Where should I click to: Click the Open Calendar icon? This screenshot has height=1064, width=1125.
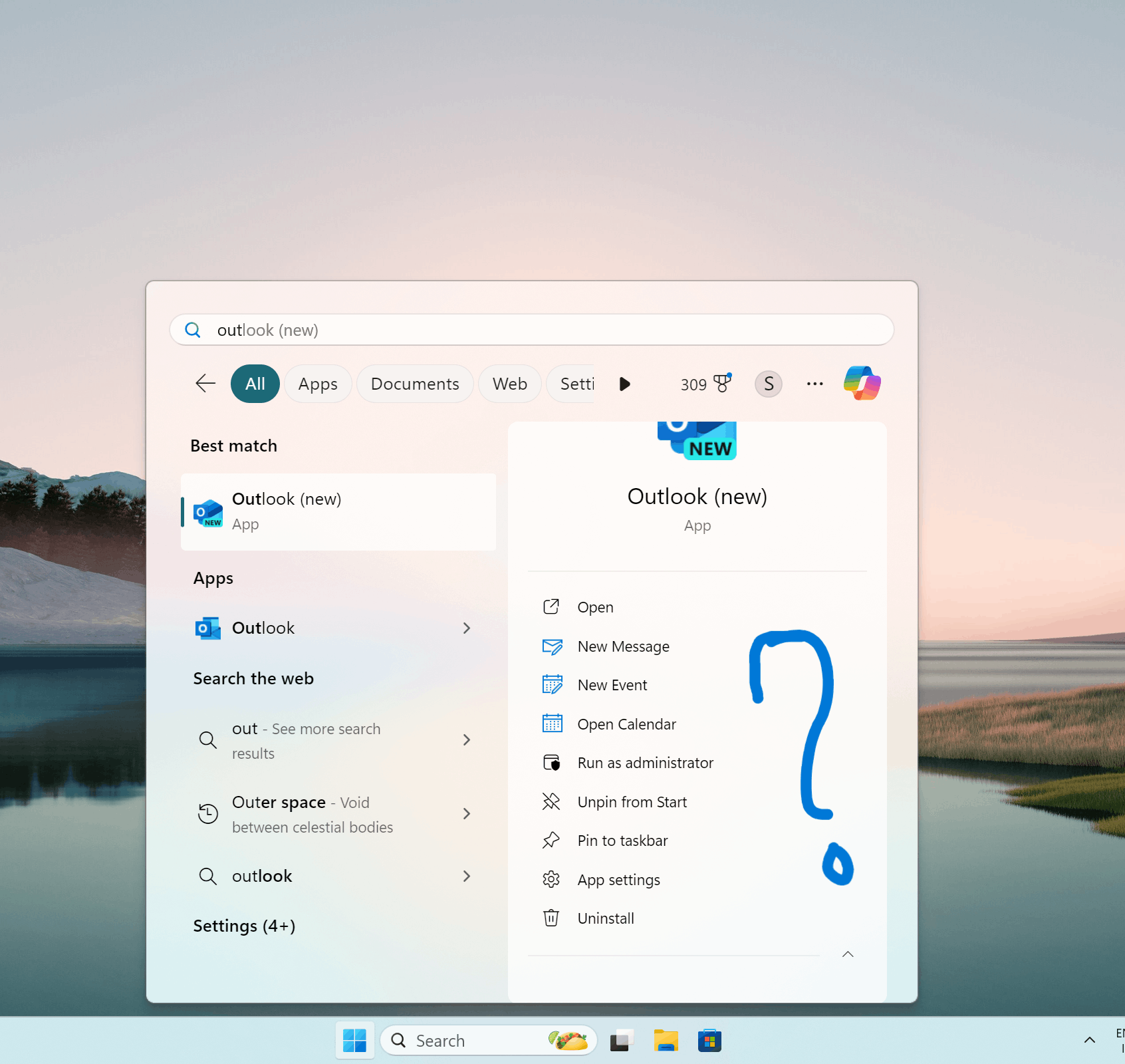pyautogui.click(x=552, y=724)
